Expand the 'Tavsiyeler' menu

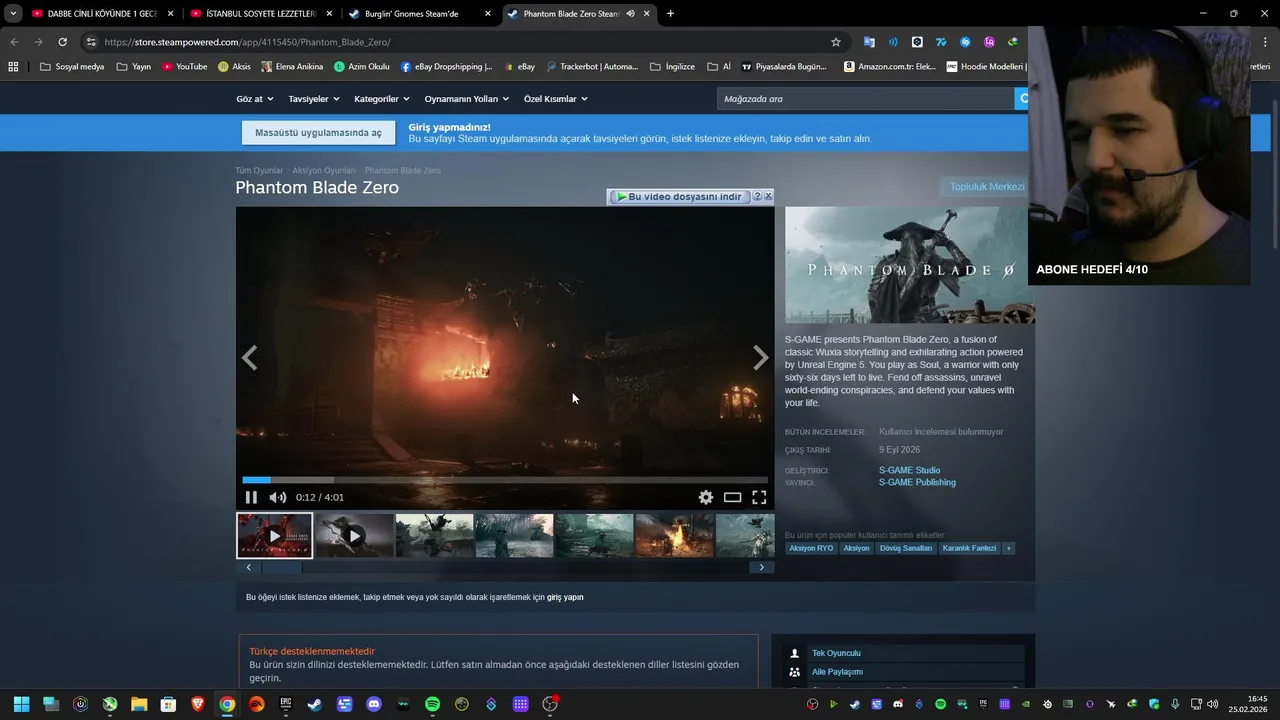314,99
